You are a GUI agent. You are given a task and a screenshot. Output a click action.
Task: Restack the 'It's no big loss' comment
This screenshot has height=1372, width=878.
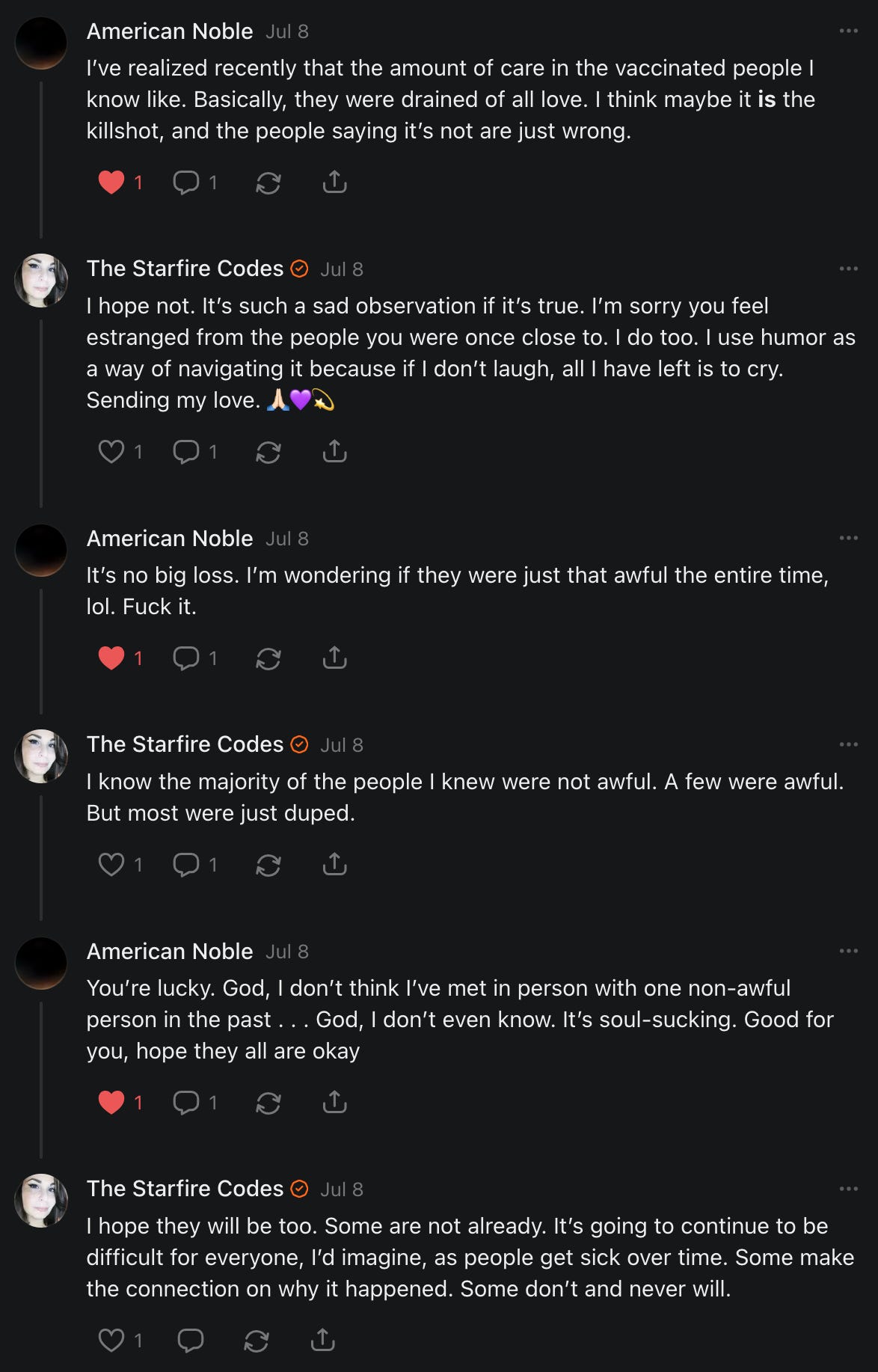click(268, 658)
